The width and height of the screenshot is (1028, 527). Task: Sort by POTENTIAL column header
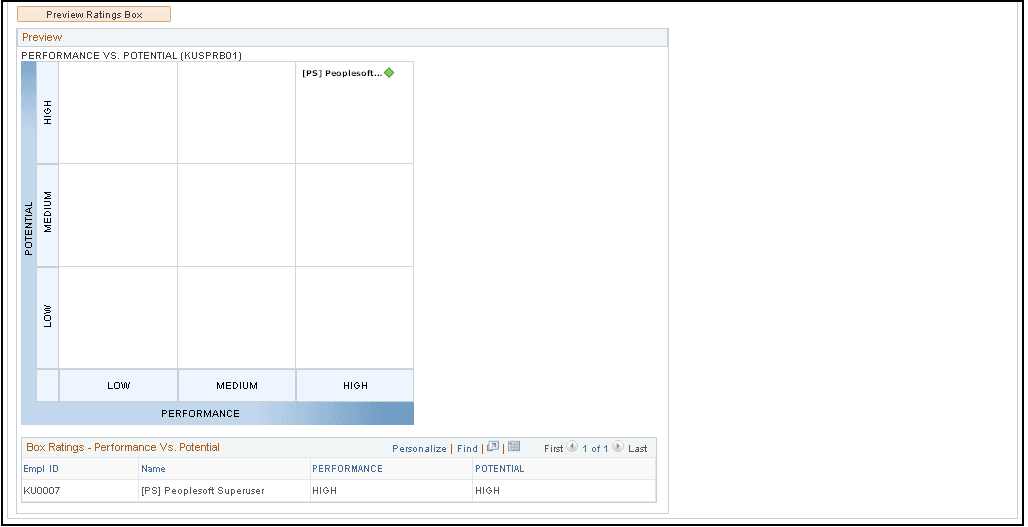pyautogui.click(x=500, y=469)
